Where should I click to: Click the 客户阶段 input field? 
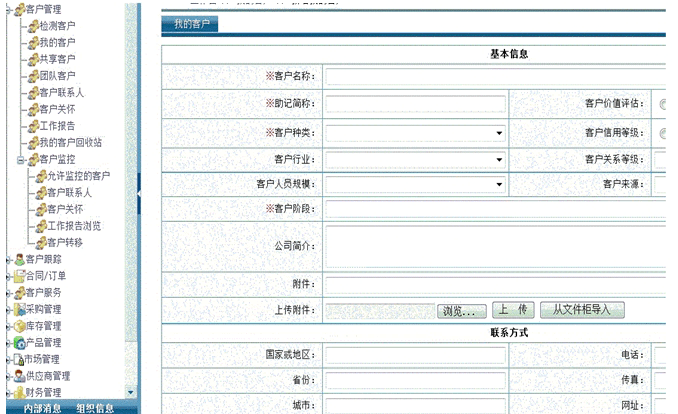[496, 209]
